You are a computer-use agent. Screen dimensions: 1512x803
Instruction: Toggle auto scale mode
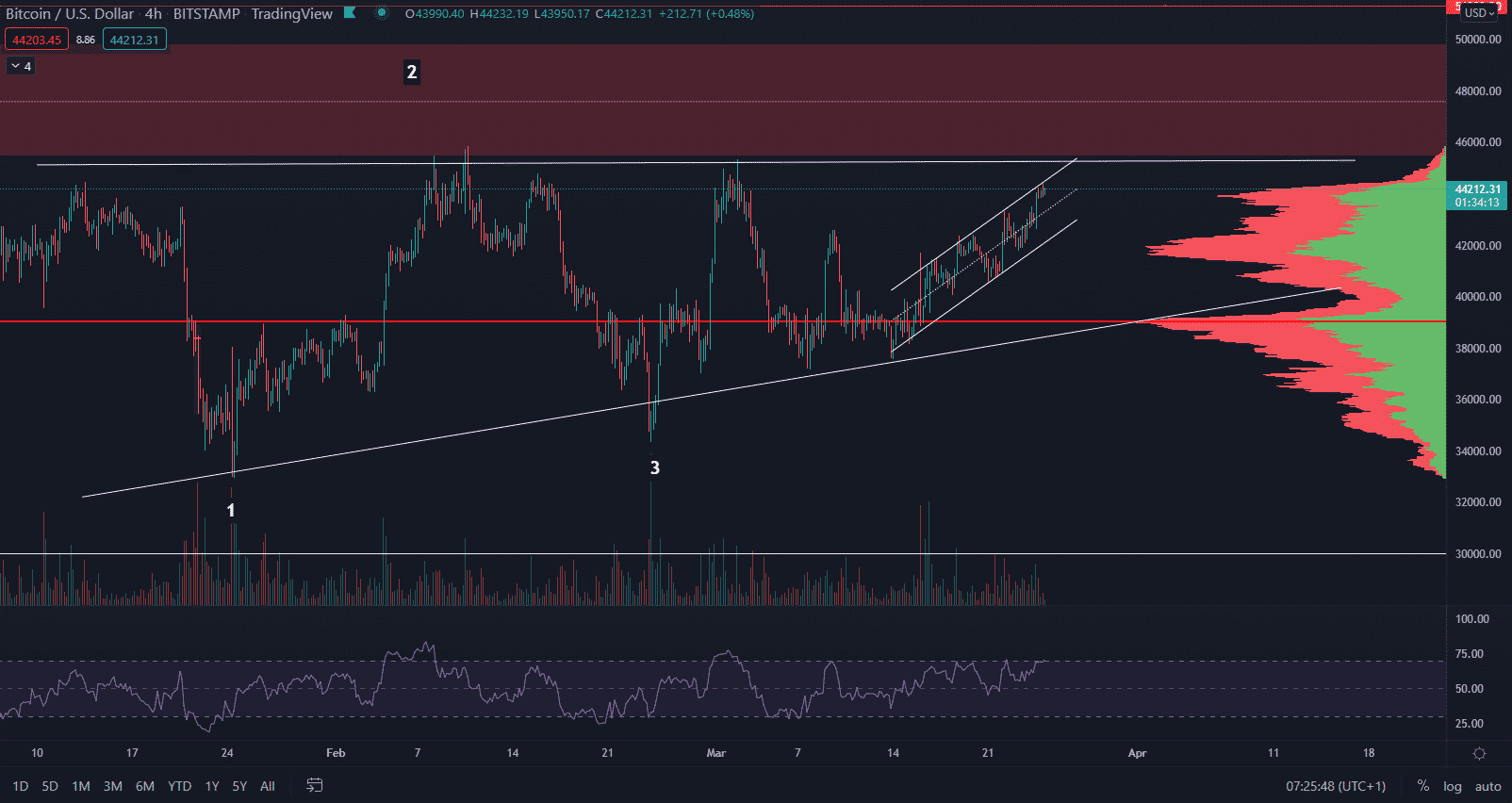tap(1487, 786)
